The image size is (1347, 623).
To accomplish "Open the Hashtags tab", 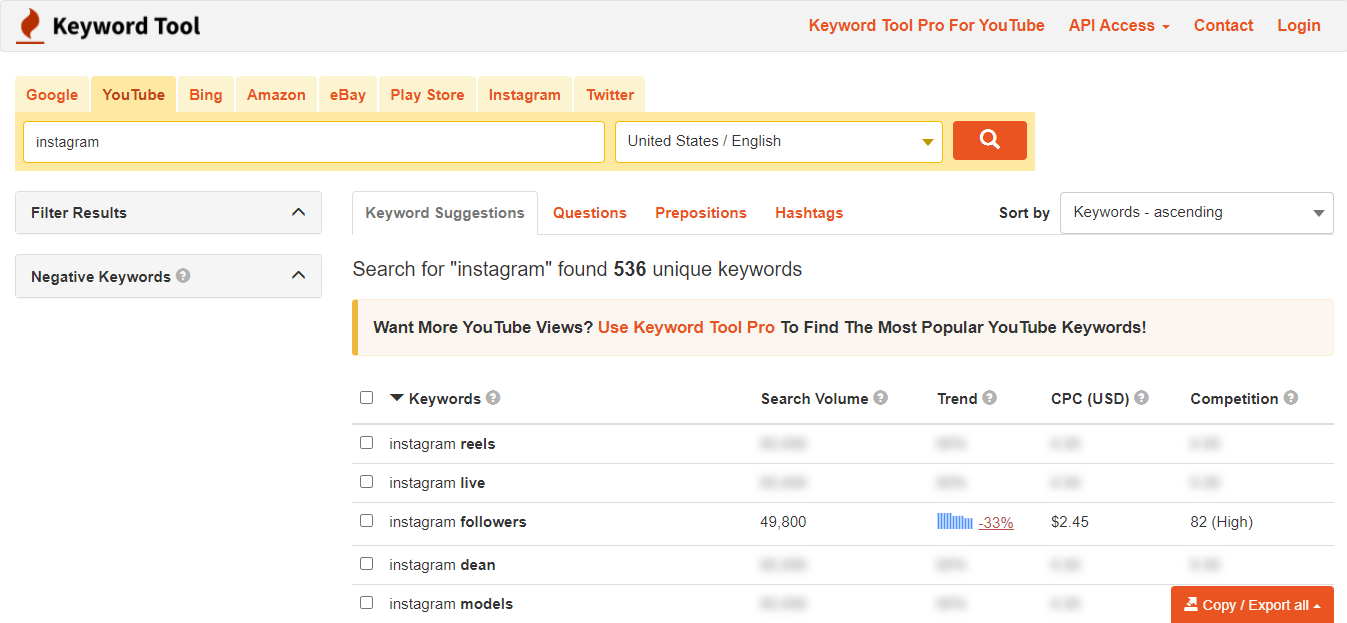I will 808,212.
